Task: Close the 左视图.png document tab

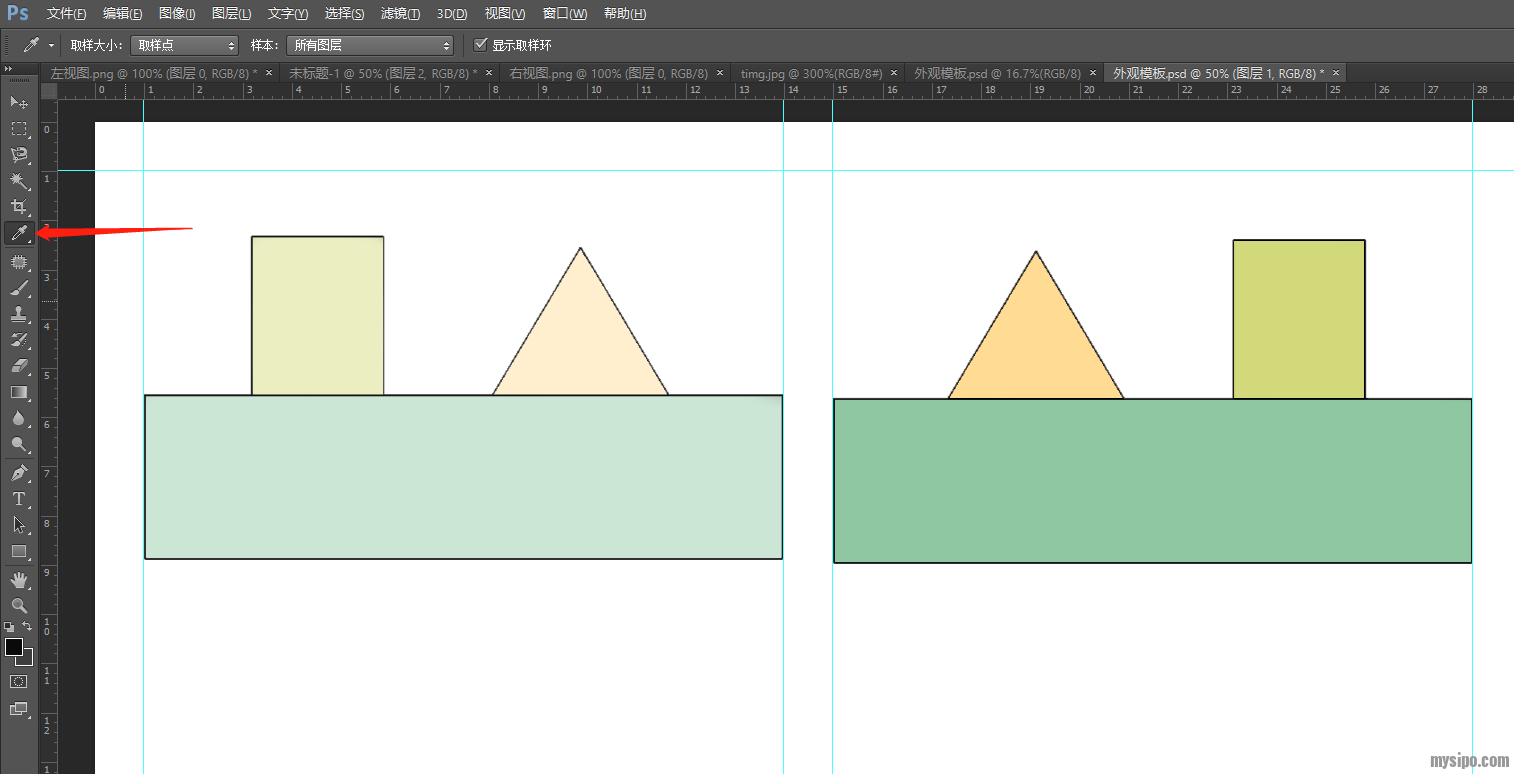Action: pos(269,73)
